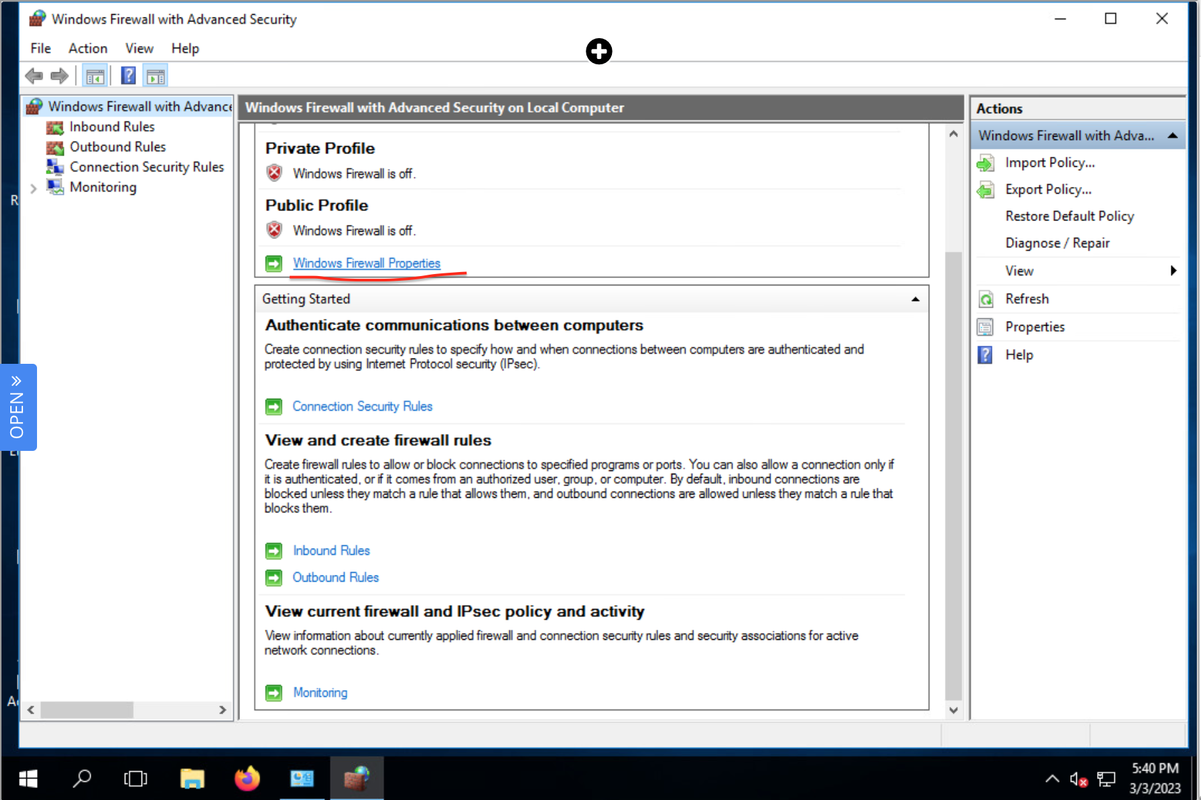The image size is (1201, 800).
Task: Open the Action menu
Action: 88,48
